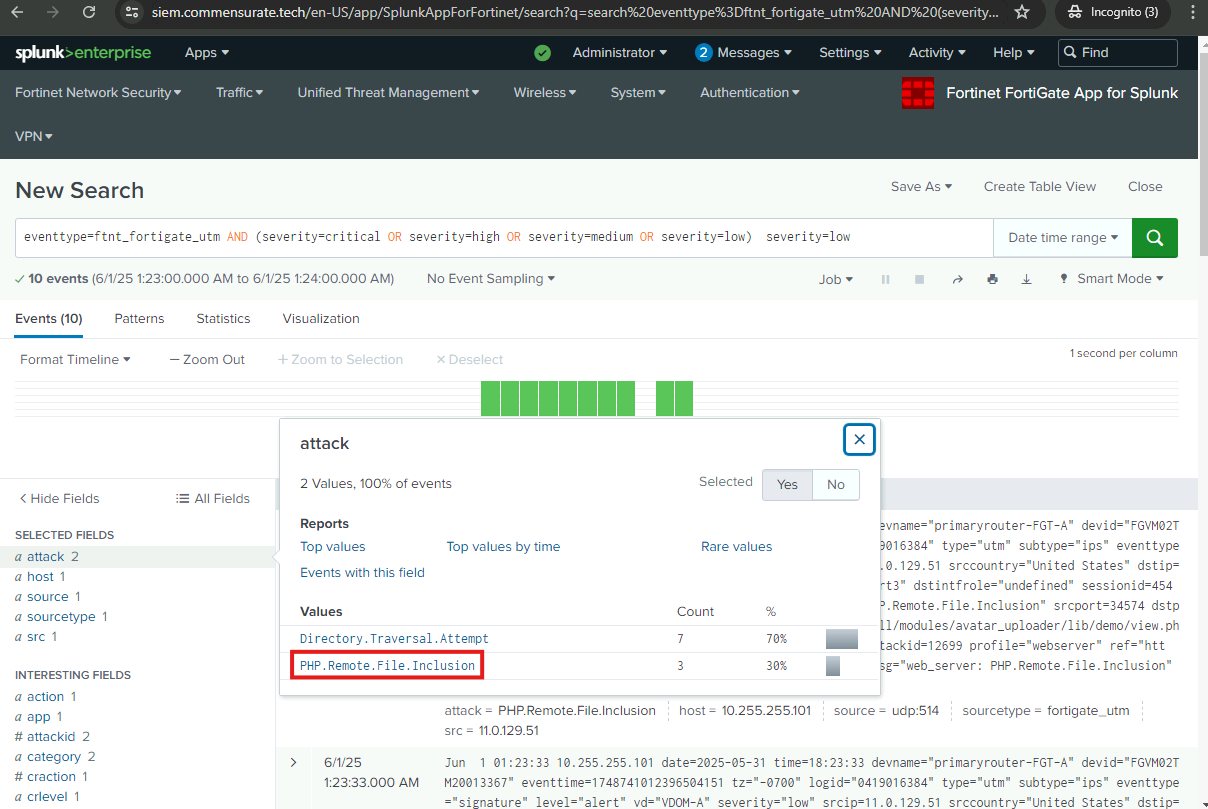This screenshot has height=809, width=1208.
Task: Click the export download icon
Action: [x=1026, y=280]
